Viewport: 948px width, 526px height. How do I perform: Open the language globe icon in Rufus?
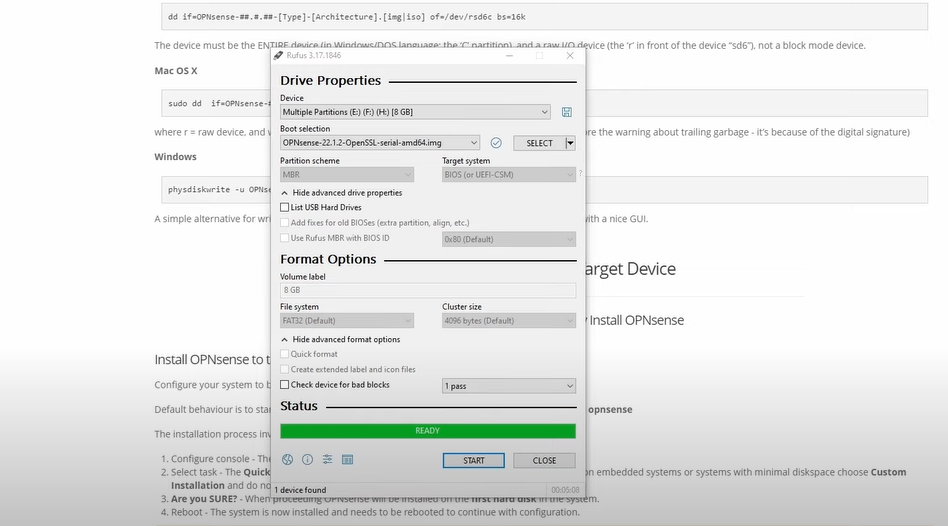click(288, 459)
